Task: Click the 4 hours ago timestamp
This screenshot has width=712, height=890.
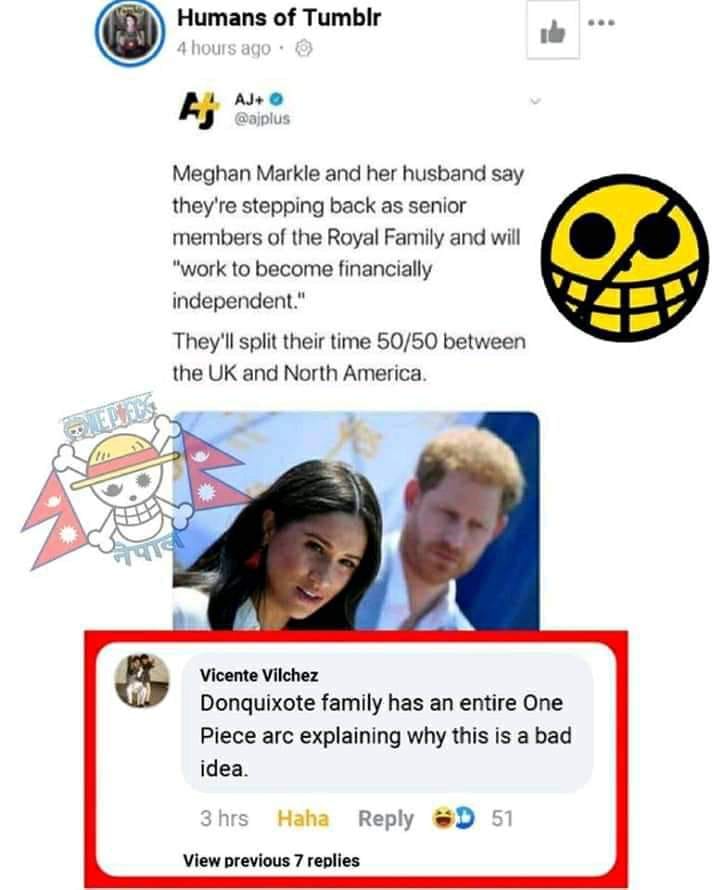Action: coord(224,49)
